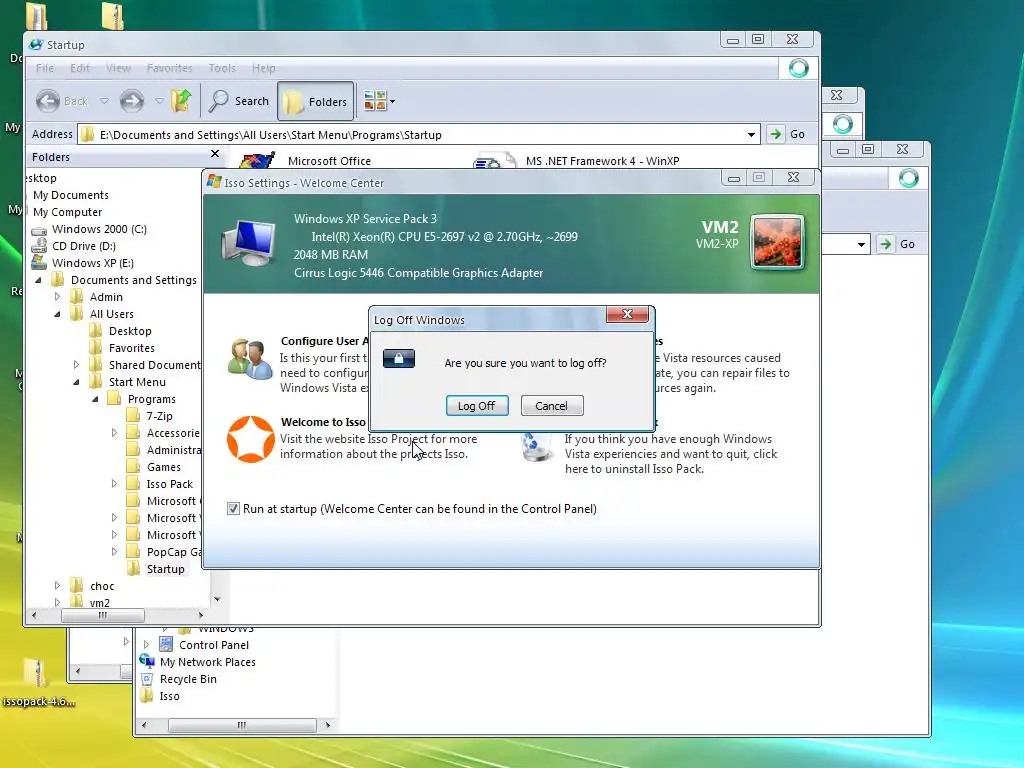Select Windows 2000 (C:) drive icon
Image resolution: width=1024 pixels, height=768 pixels.
39,229
